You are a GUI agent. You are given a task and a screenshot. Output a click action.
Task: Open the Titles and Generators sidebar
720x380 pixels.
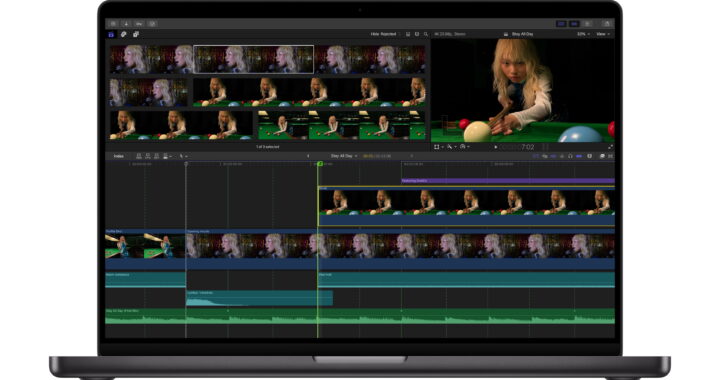click(x=136, y=34)
